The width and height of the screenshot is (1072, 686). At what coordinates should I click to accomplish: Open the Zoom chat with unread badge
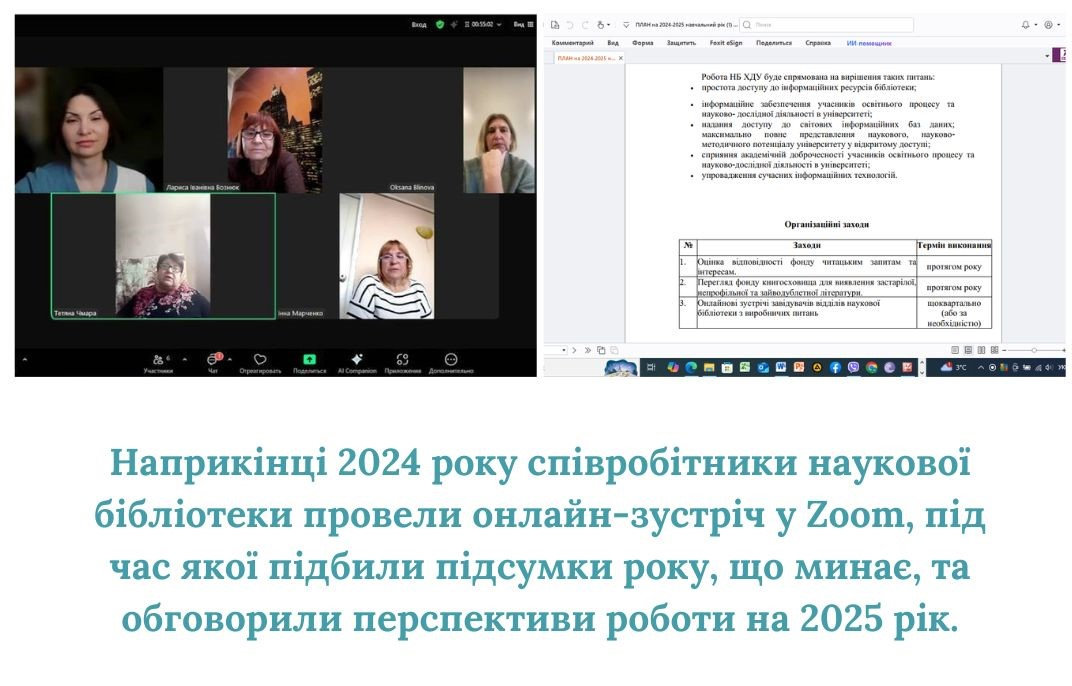pyautogui.click(x=213, y=363)
